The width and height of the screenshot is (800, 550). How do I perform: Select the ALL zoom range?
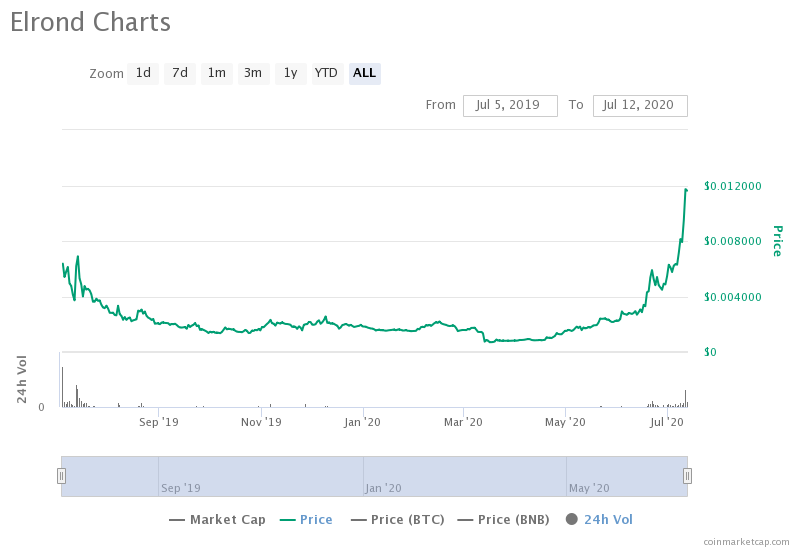[364, 73]
